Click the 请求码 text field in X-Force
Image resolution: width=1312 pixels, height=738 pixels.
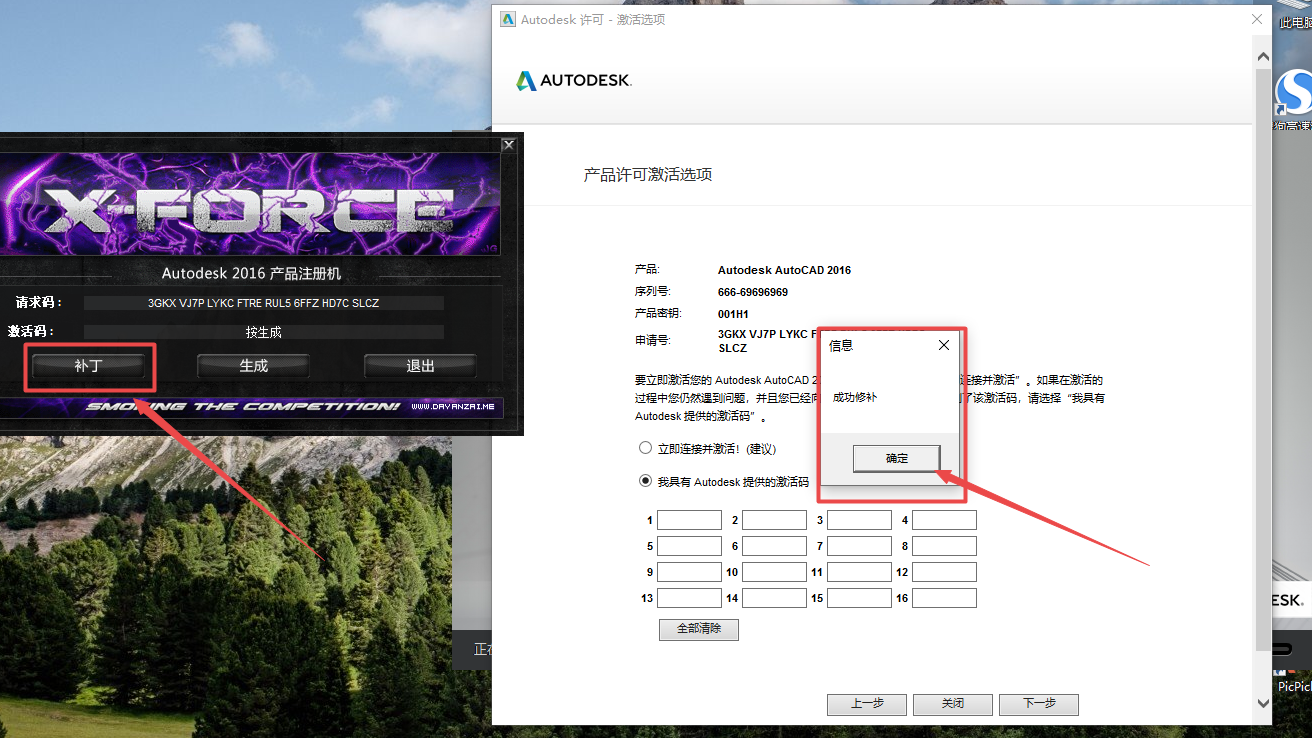pos(263,303)
